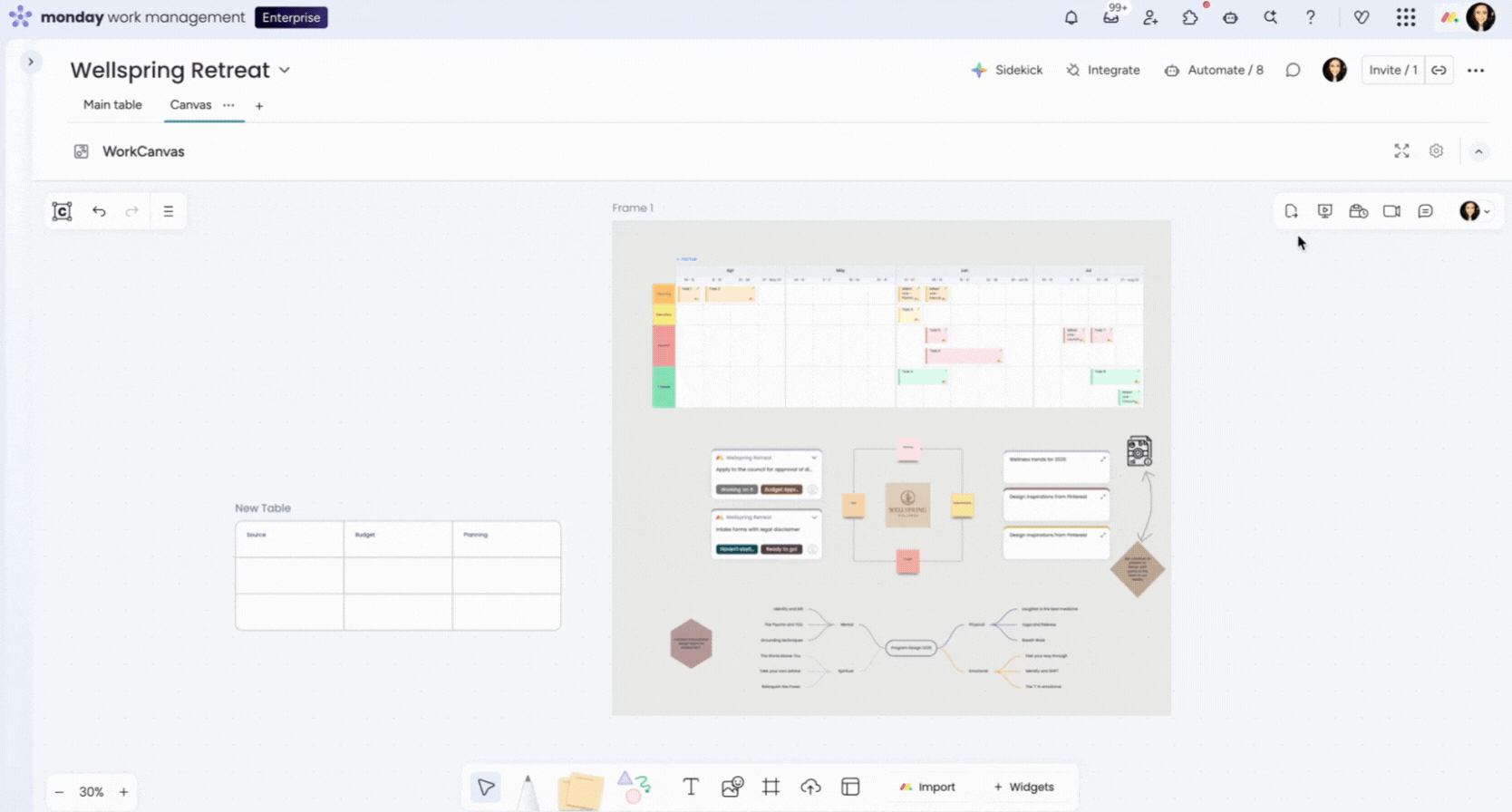Toggle the selection pointer tool
This screenshot has height=812, width=1512.
[x=486, y=788]
